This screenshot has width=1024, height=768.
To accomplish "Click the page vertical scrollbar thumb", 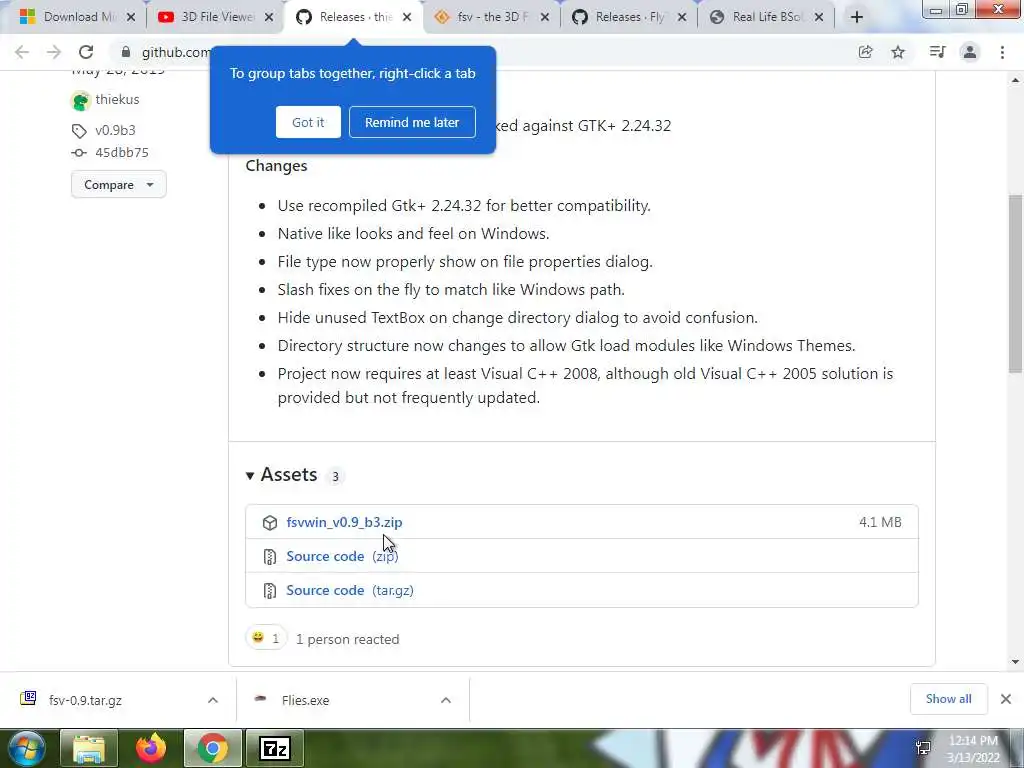I will [x=1015, y=284].
